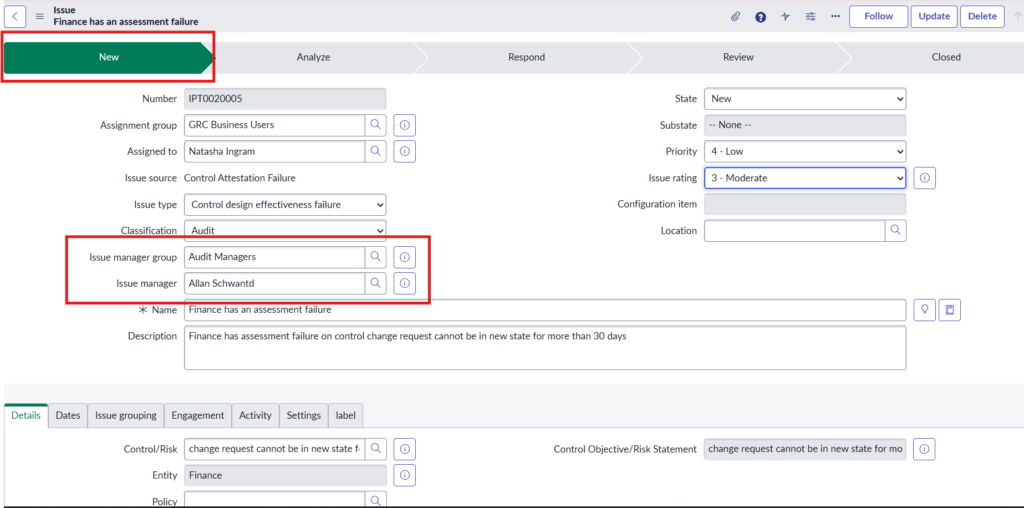The width and height of the screenshot is (1024, 508).
Task: Click the paperclip attachments icon
Action: (x=735, y=16)
